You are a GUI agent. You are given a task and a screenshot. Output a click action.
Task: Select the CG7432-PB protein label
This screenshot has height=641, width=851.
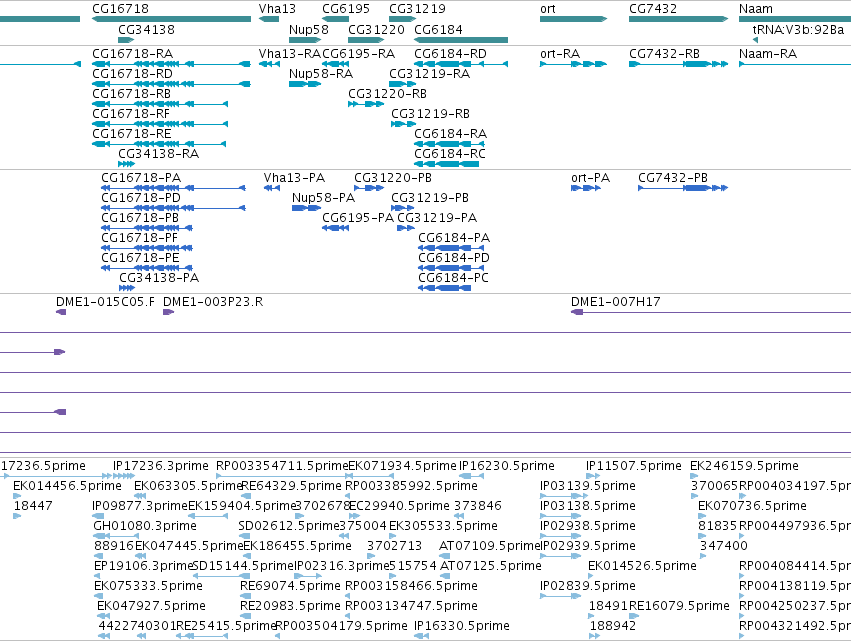[673, 178]
